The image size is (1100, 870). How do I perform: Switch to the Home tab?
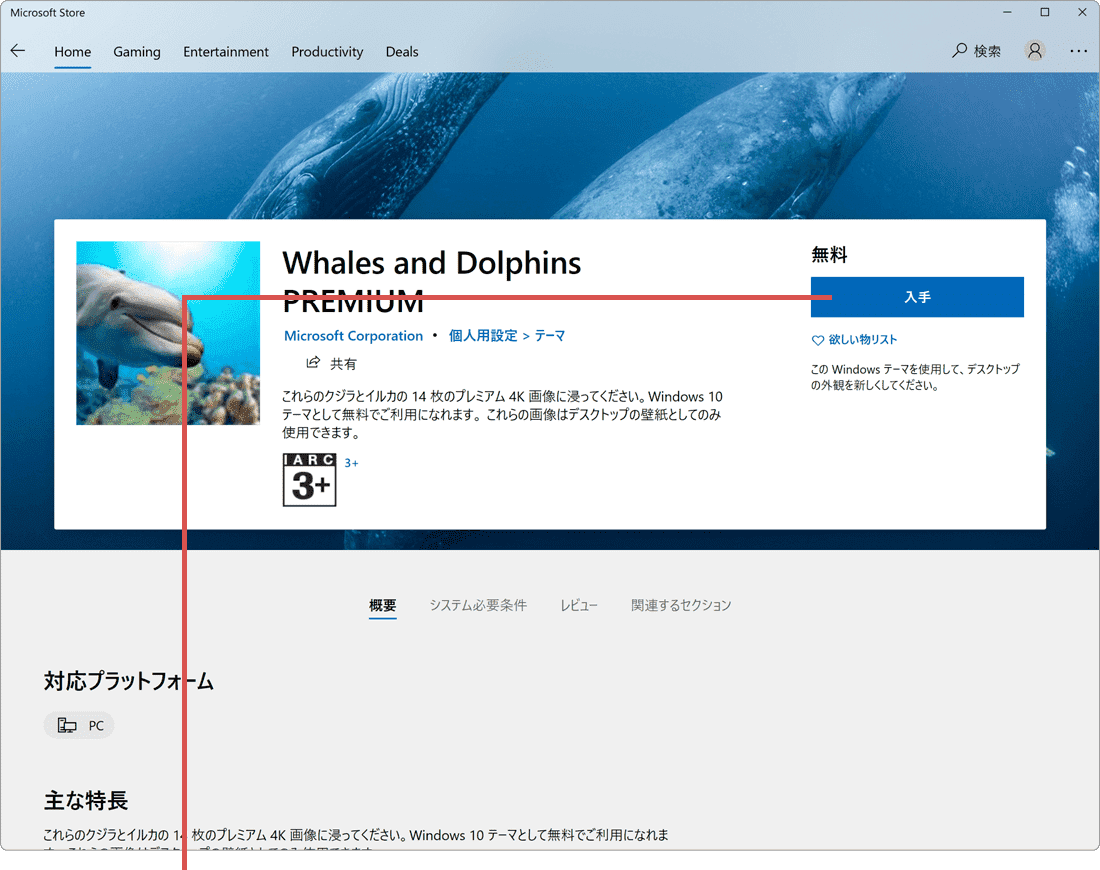73,52
